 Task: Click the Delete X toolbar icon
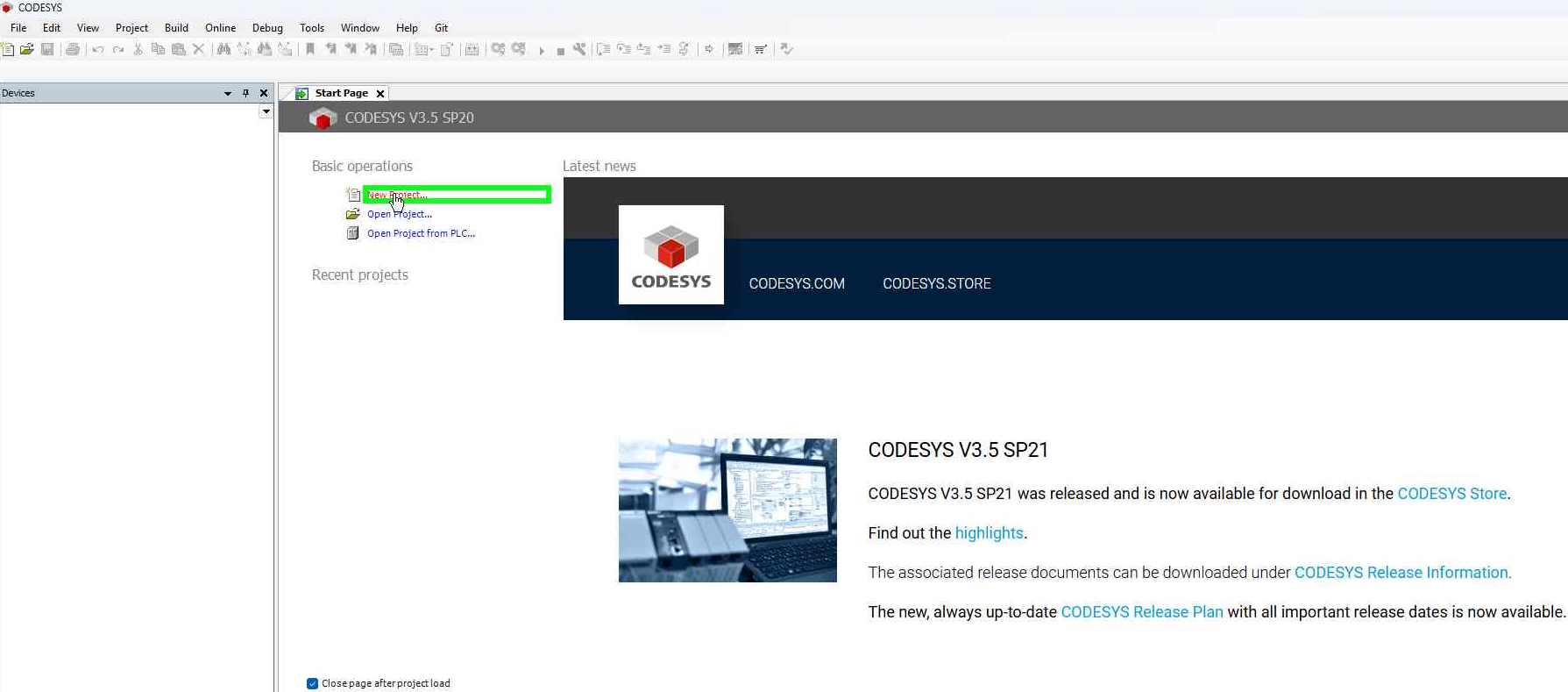click(198, 49)
